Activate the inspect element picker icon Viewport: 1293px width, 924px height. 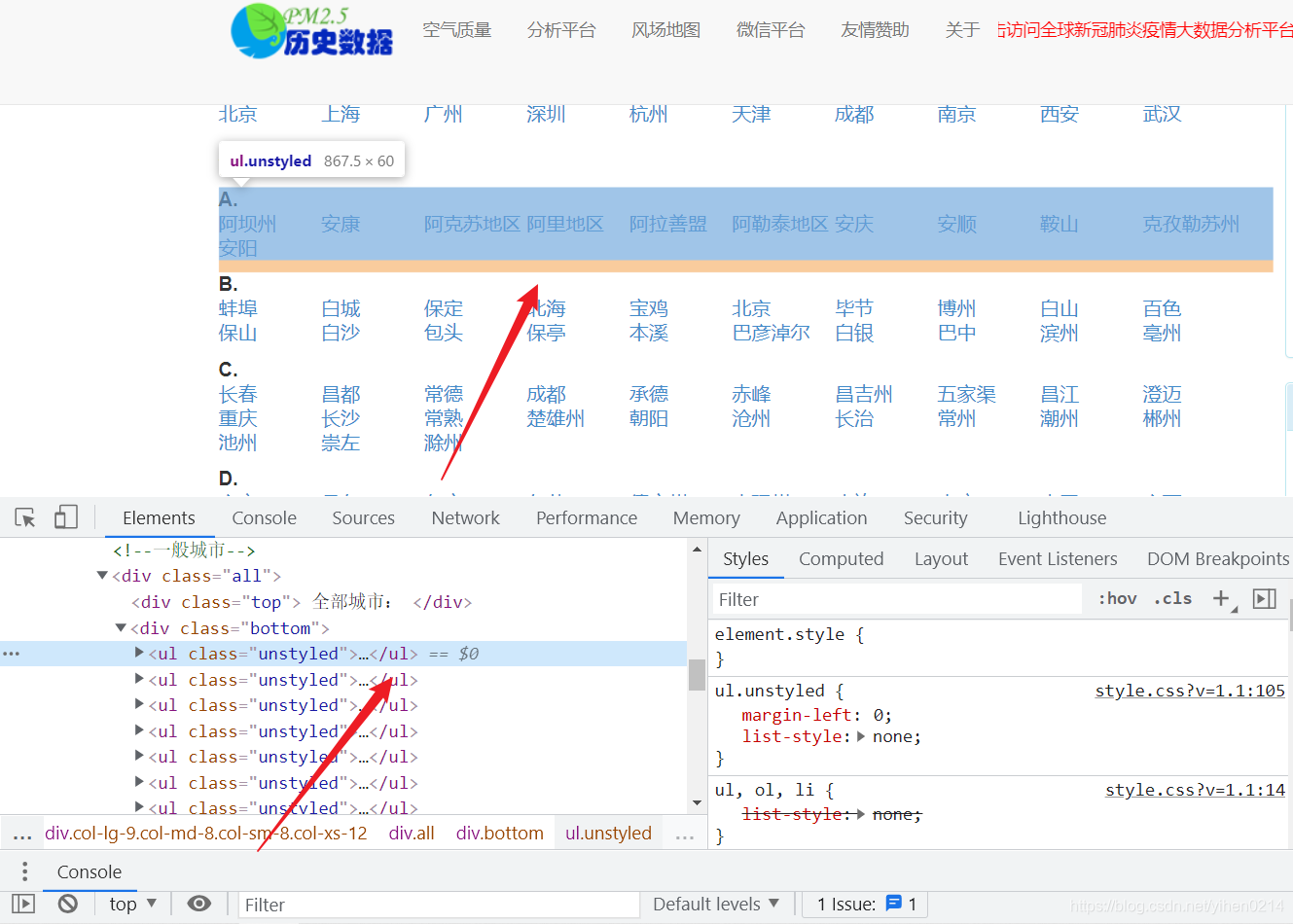(25, 517)
